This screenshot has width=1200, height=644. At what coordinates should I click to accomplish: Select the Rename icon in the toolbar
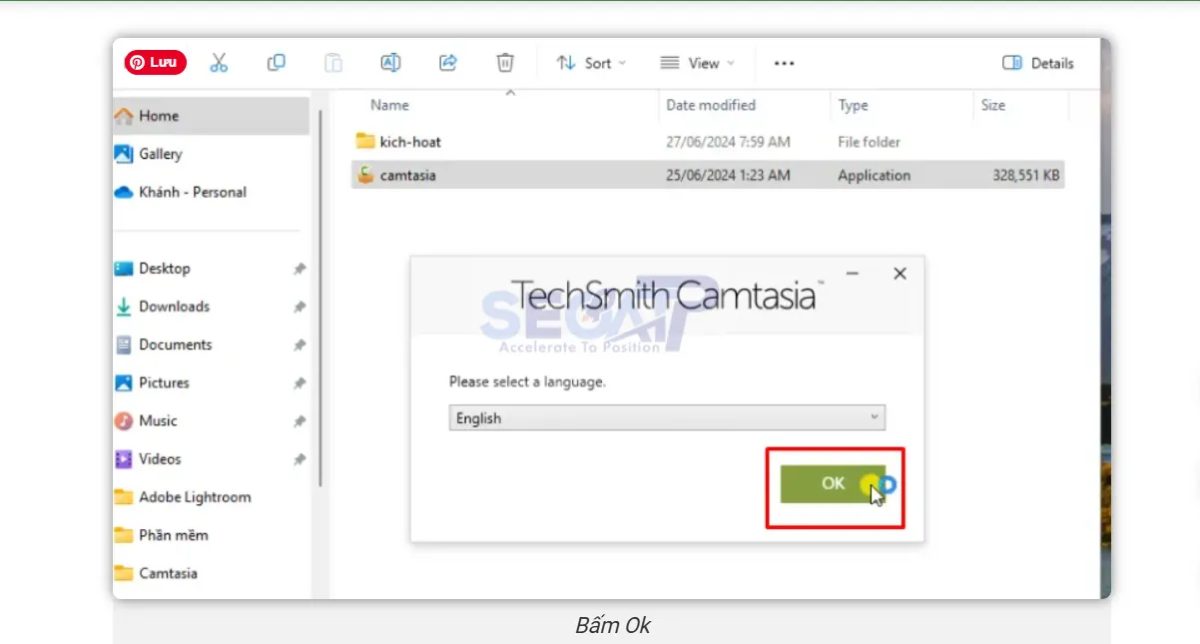[390, 62]
